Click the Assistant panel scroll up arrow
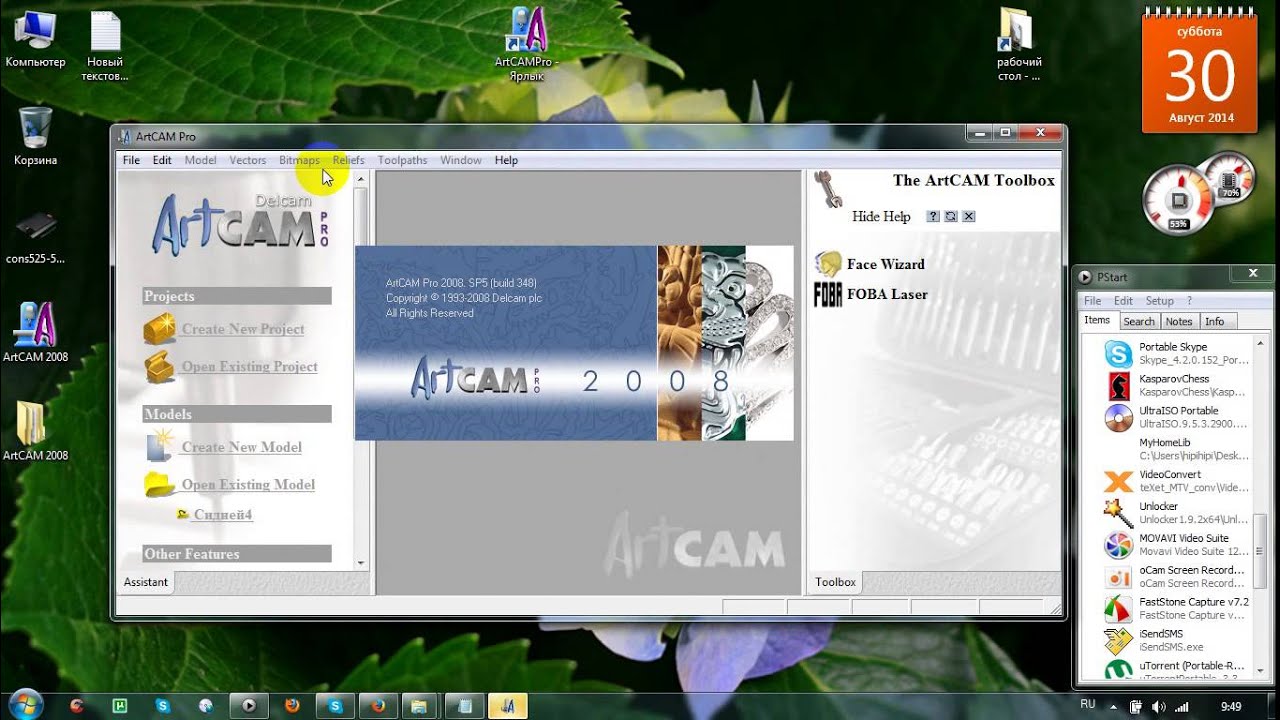Screen dimensions: 1280x720 click(361, 178)
